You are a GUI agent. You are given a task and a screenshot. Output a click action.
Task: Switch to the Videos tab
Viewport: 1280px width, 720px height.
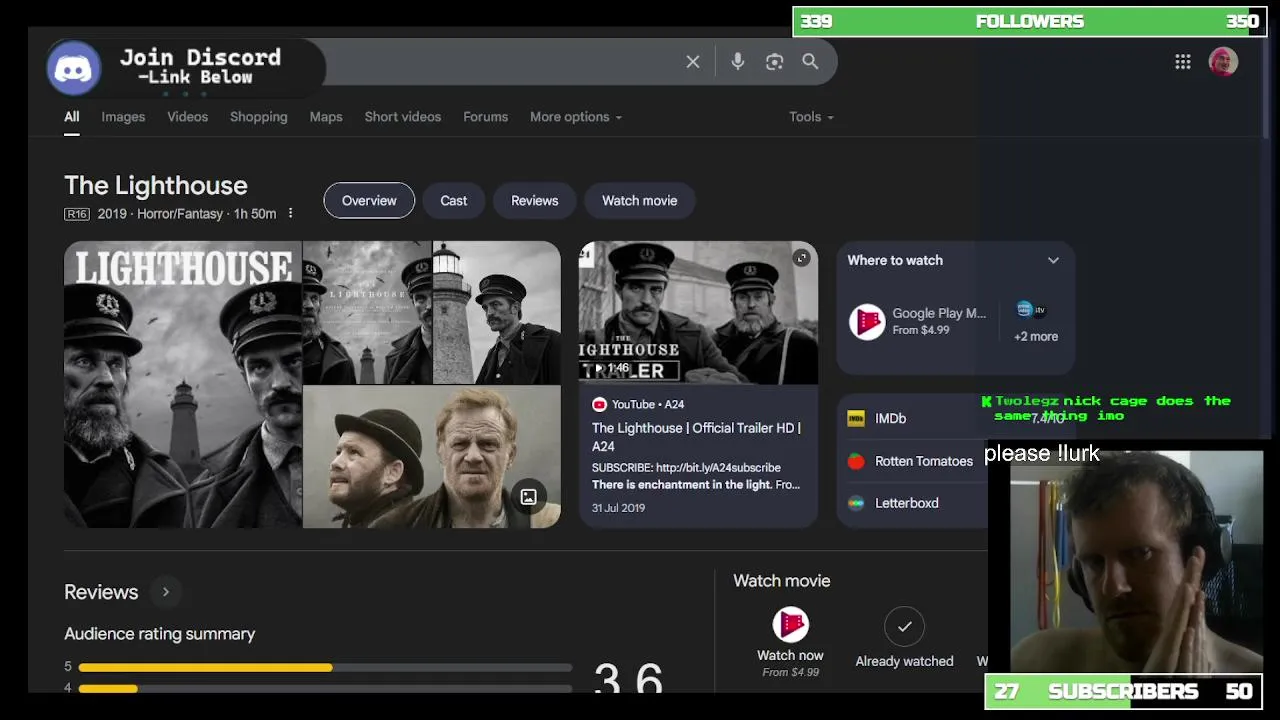pyautogui.click(x=188, y=117)
